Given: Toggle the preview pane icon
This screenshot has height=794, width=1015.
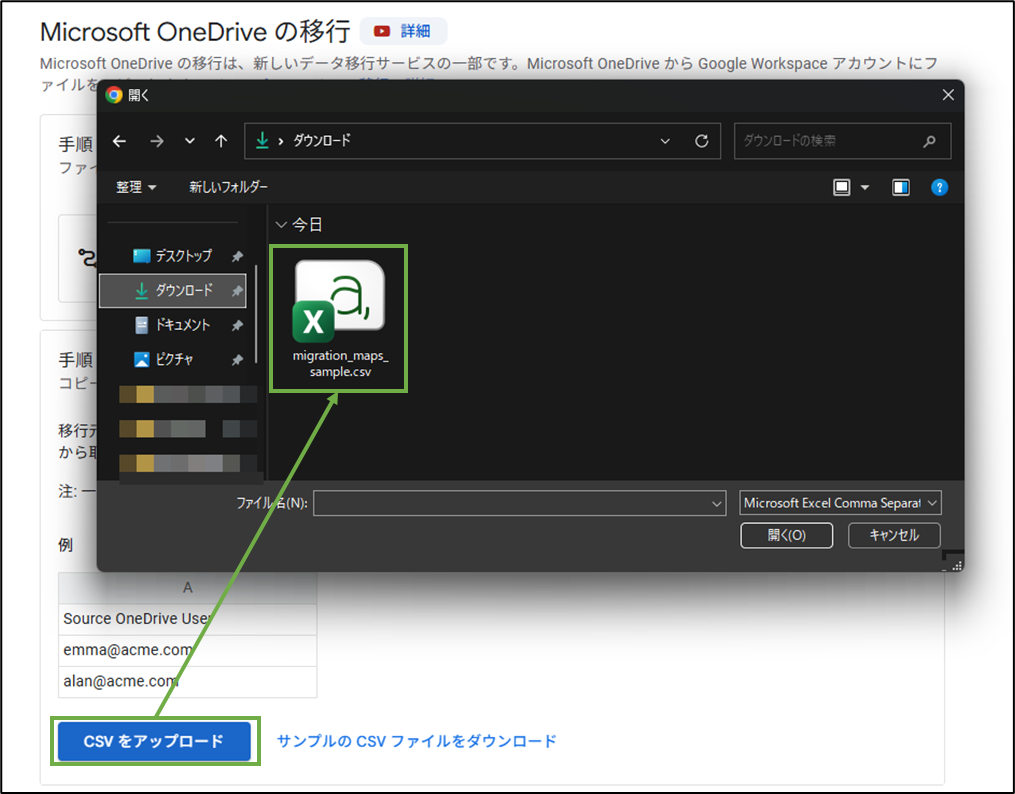Looking at the screenshot, I should pyautogui.click(x=901, y=188).
